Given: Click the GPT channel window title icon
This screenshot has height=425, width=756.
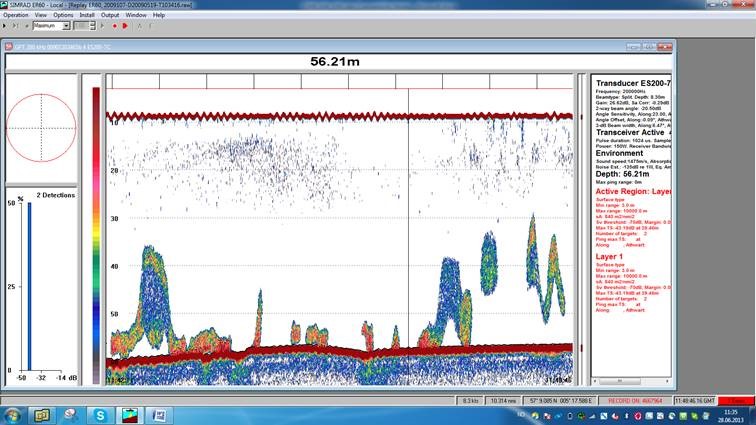Looking at the screenshot, I should pos(9,46).
